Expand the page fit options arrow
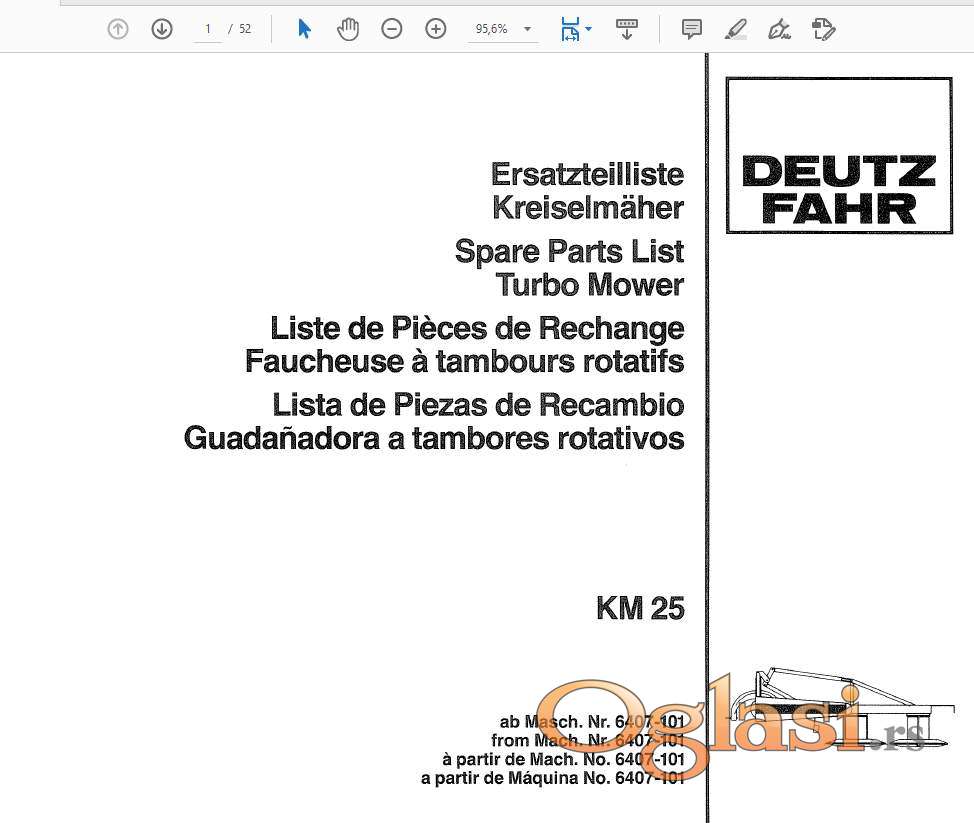This screenshot has width=974, height=823. click(x=589, y=29)
